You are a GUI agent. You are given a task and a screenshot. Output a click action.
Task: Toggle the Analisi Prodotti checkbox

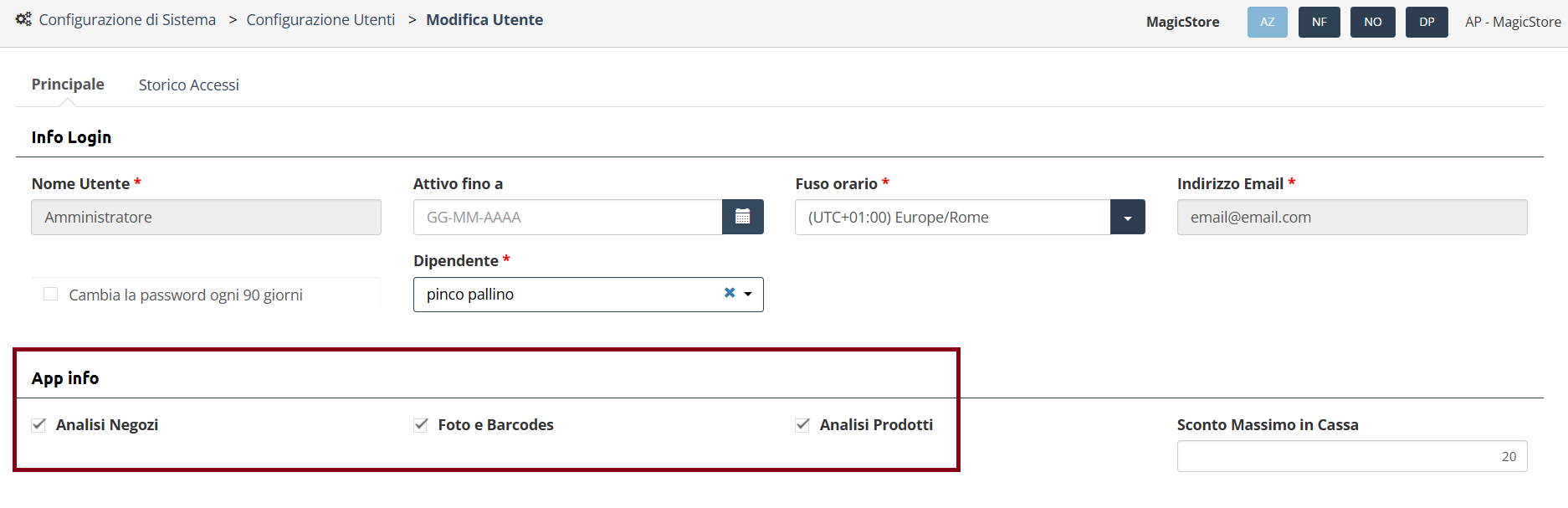click(x=802, y=424)
